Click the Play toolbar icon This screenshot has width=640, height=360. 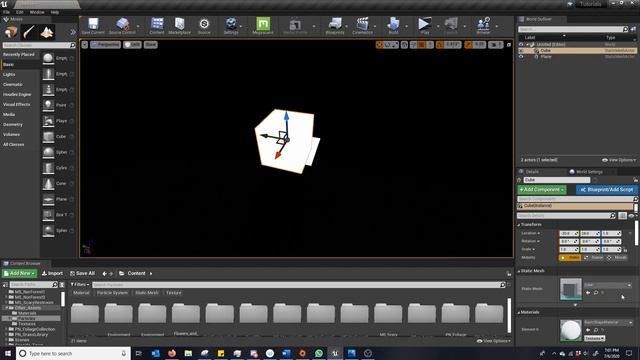[424, 24]
